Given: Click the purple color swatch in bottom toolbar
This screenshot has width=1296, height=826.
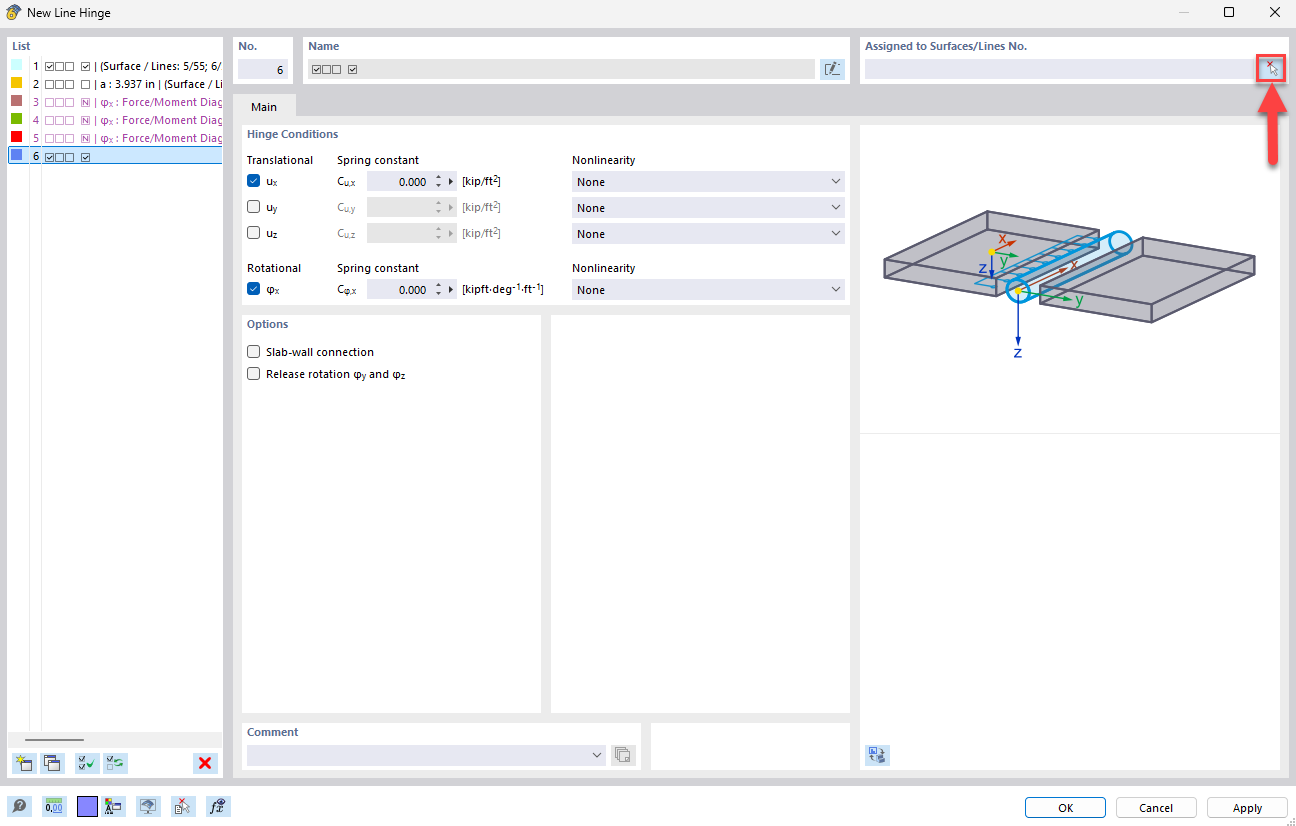Looking at the screenshot, I should (x=86, y=806).
